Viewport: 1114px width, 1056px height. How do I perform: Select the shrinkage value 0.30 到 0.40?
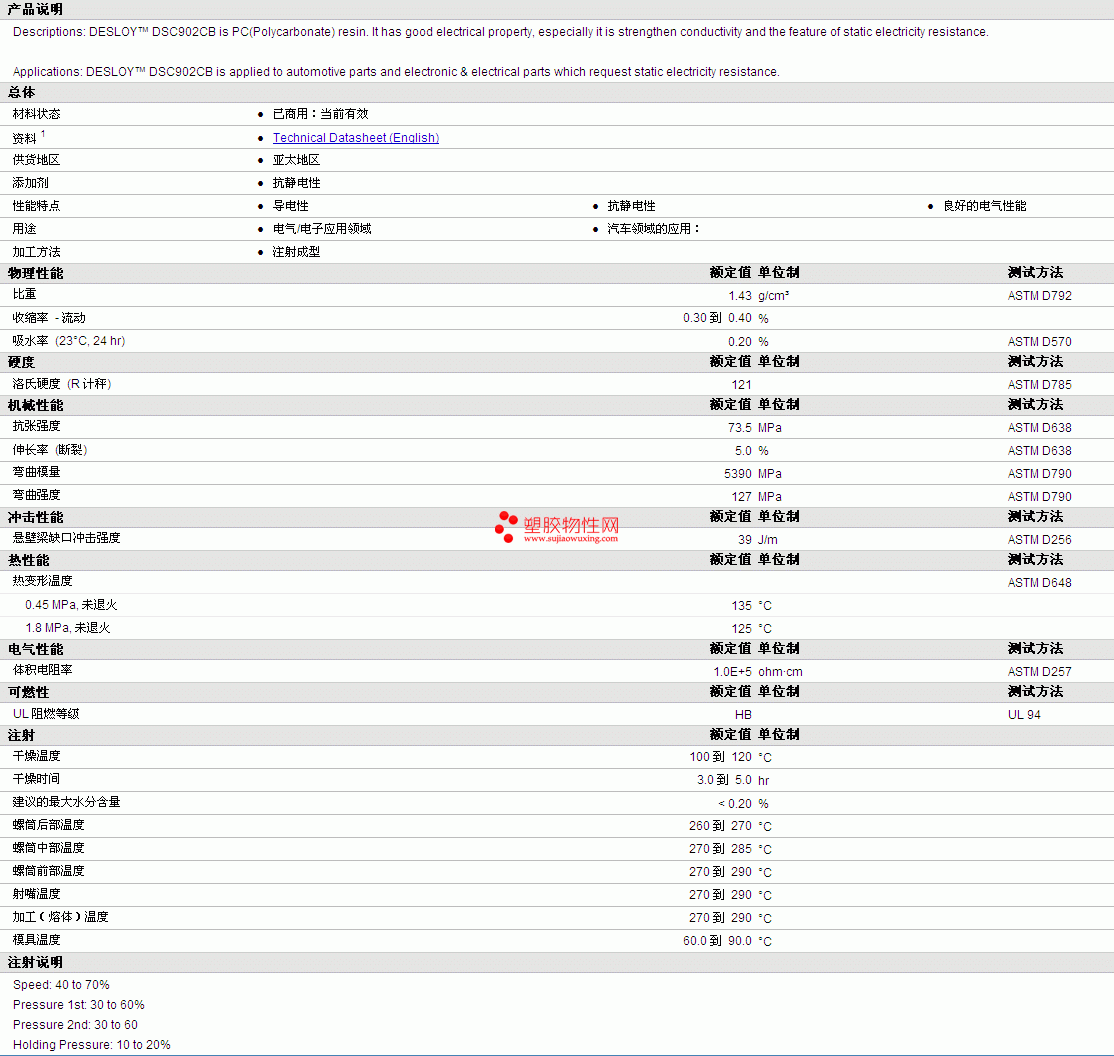(718, 318)
